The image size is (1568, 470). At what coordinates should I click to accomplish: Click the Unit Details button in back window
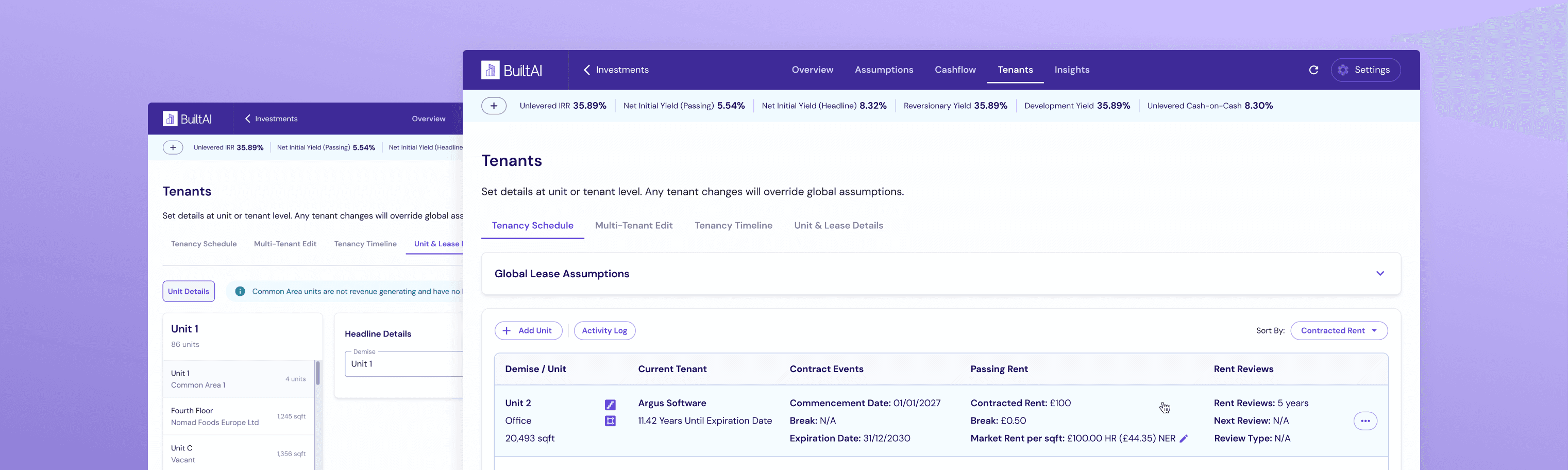pos(189,291)
